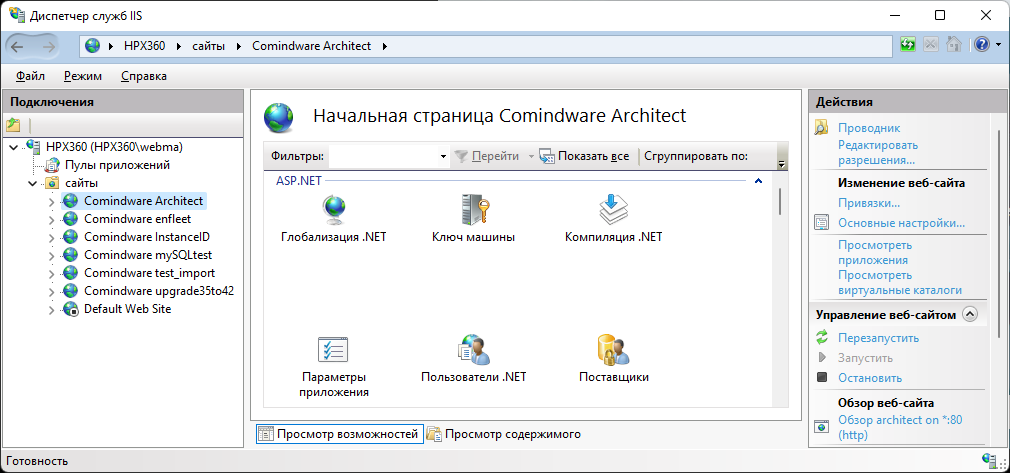The image size is (1010, 473).
Task: Open the Режим menu
Action: 83,76
